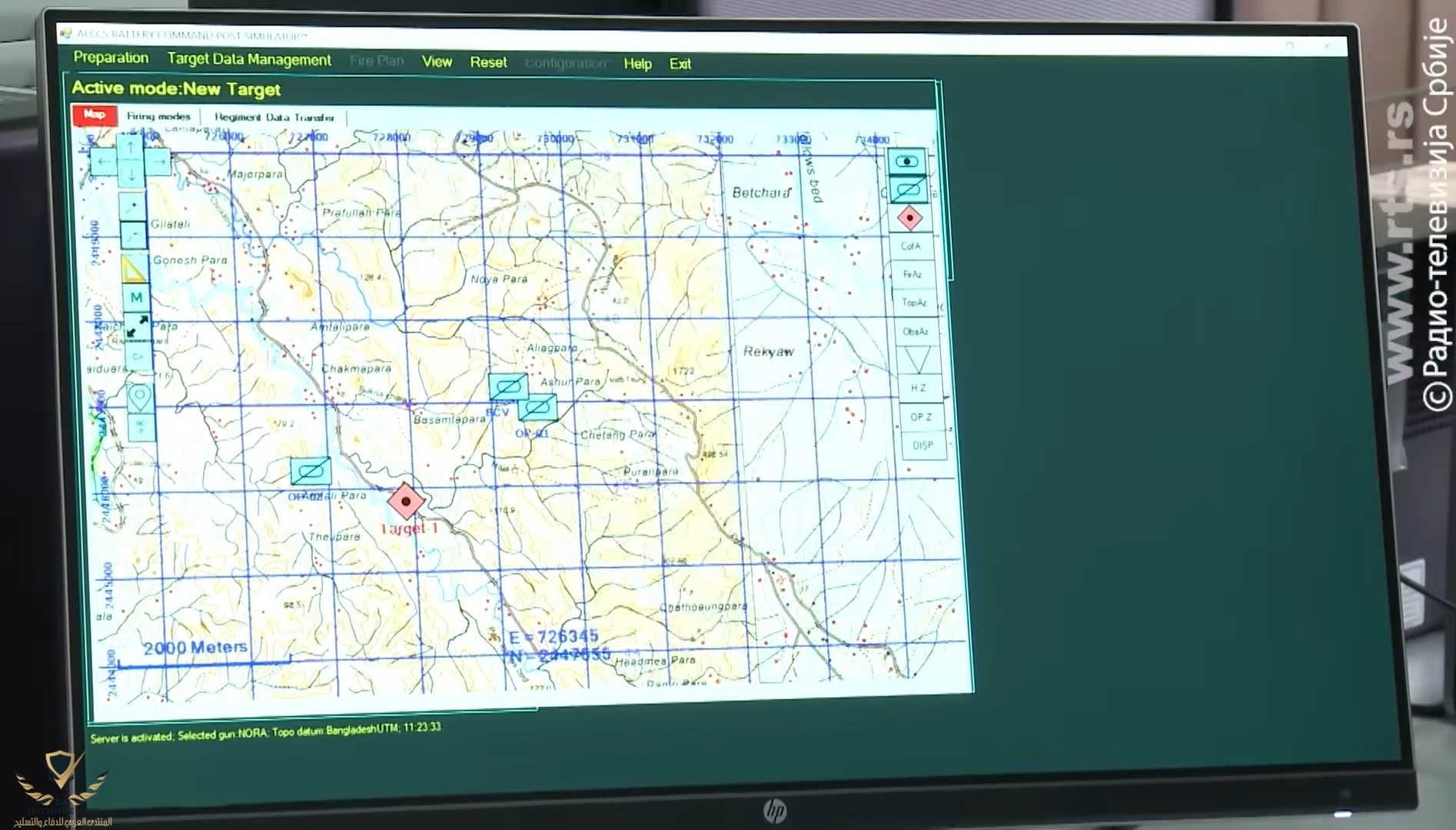The image size is (1456, 830).
Task: Click the Chakmapara label on map
Action: 356,368
